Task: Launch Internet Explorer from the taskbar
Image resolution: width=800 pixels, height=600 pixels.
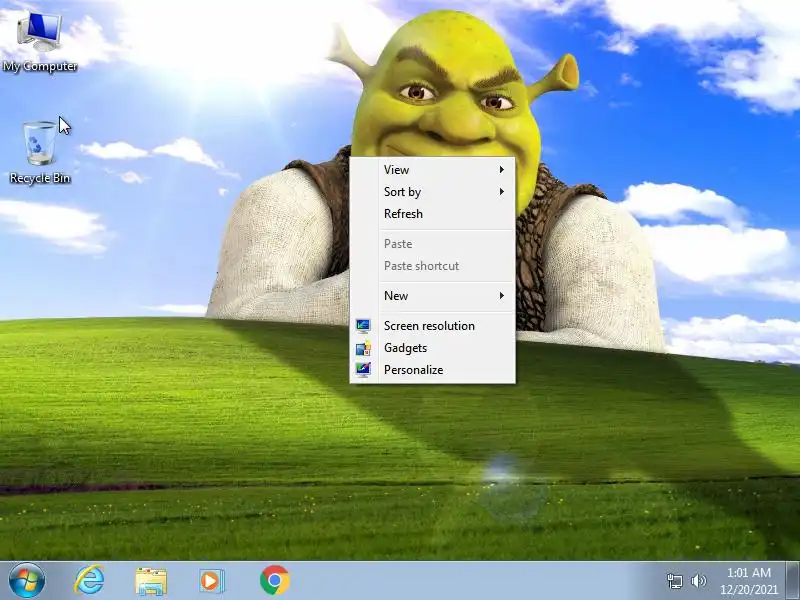Action: tap(89, 580)
